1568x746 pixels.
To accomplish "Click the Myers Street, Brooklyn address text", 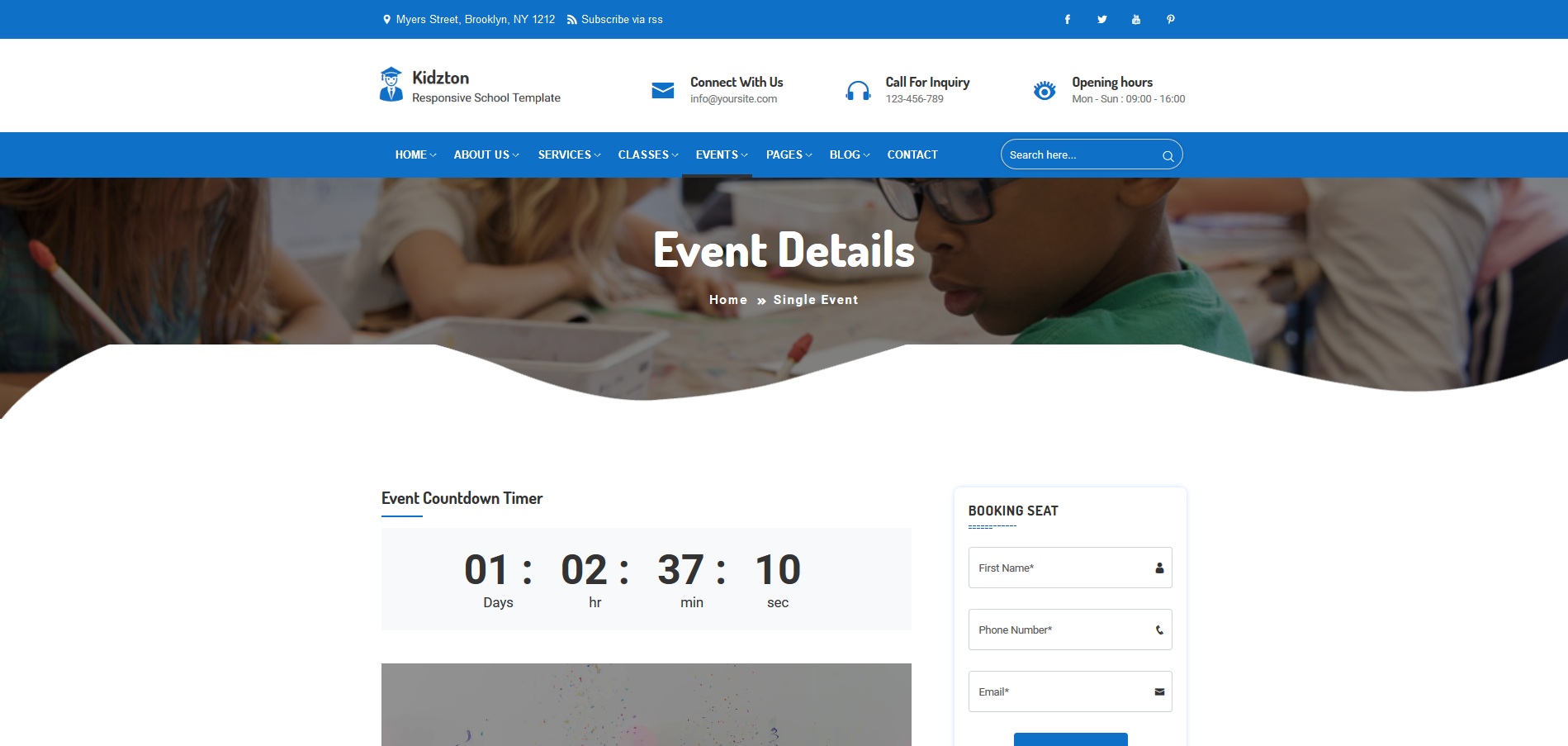I will pyautogui.click(x=476, y=19).
